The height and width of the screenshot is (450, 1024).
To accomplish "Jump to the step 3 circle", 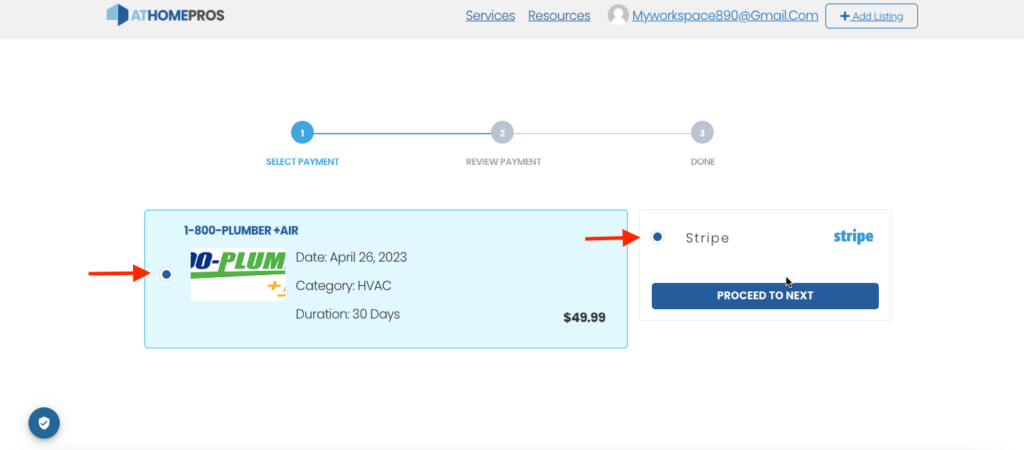I will coord(702,132).
